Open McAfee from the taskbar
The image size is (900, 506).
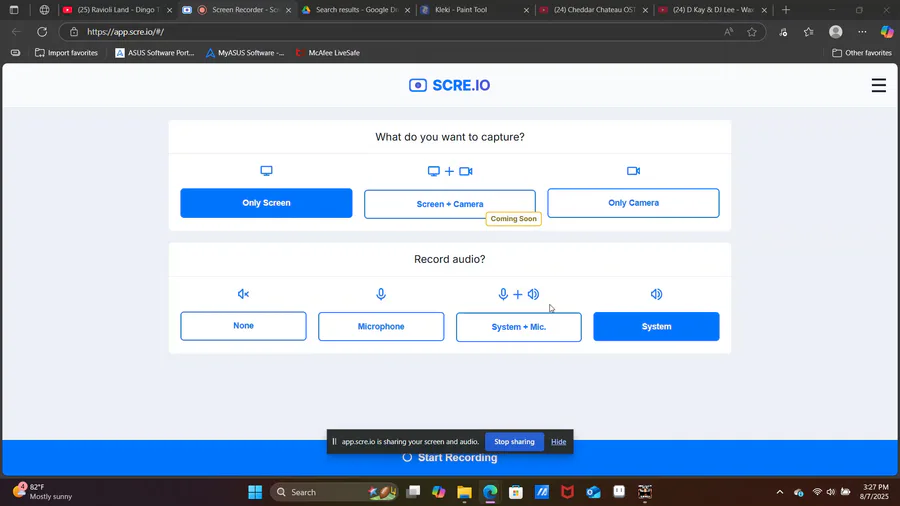tap(568, 492)
